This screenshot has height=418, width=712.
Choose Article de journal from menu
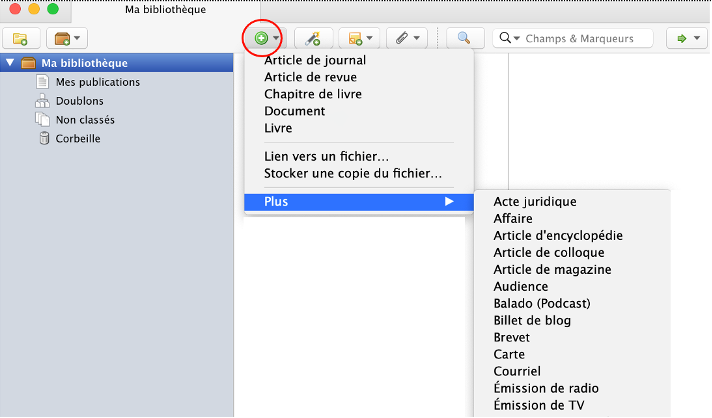(x=315, y=60)
